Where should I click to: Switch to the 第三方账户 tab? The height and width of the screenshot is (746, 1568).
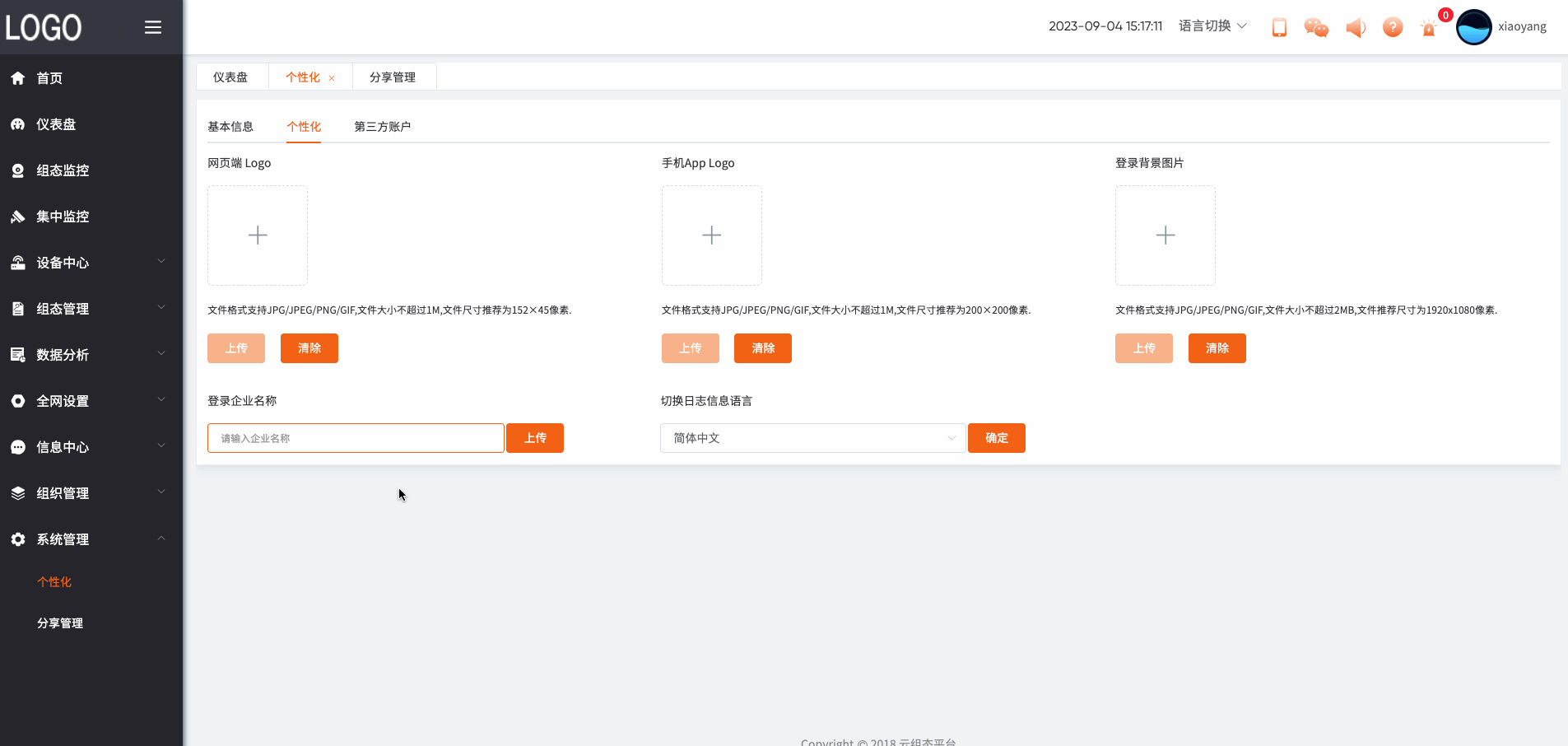pos(382,127)
